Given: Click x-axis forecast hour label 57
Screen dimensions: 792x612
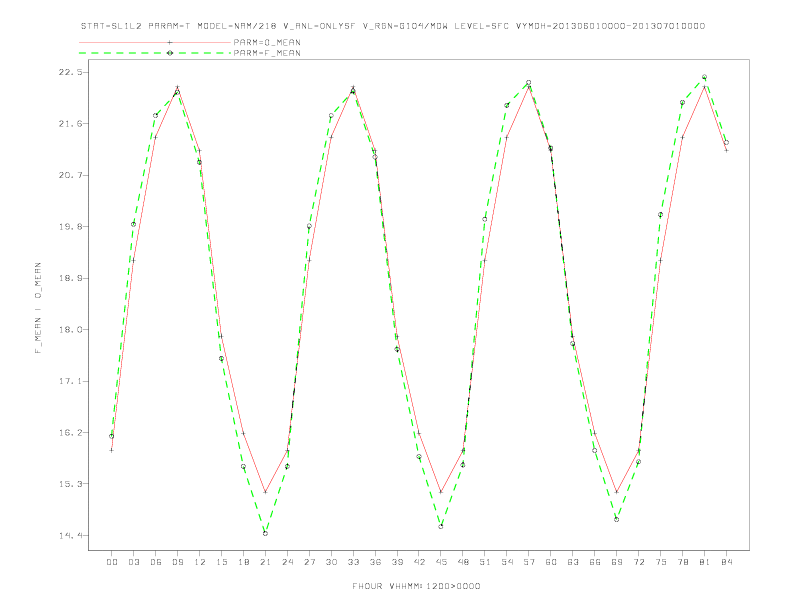Looking at the screenshot, I should (x=529, y=562).
